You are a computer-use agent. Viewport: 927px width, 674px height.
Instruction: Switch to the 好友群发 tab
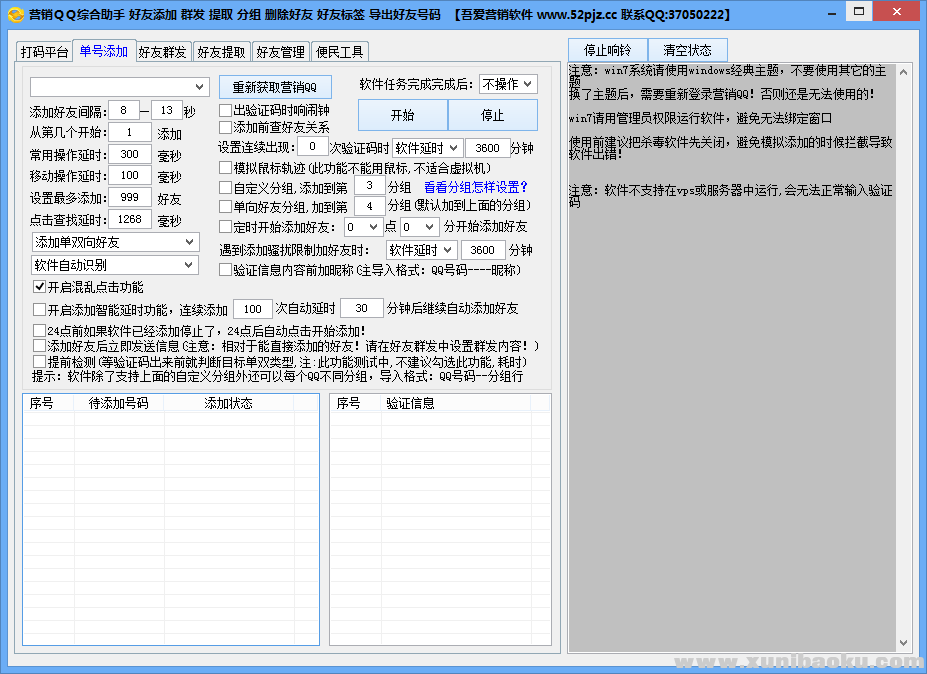pyautogui.click(x=162, y=52)
